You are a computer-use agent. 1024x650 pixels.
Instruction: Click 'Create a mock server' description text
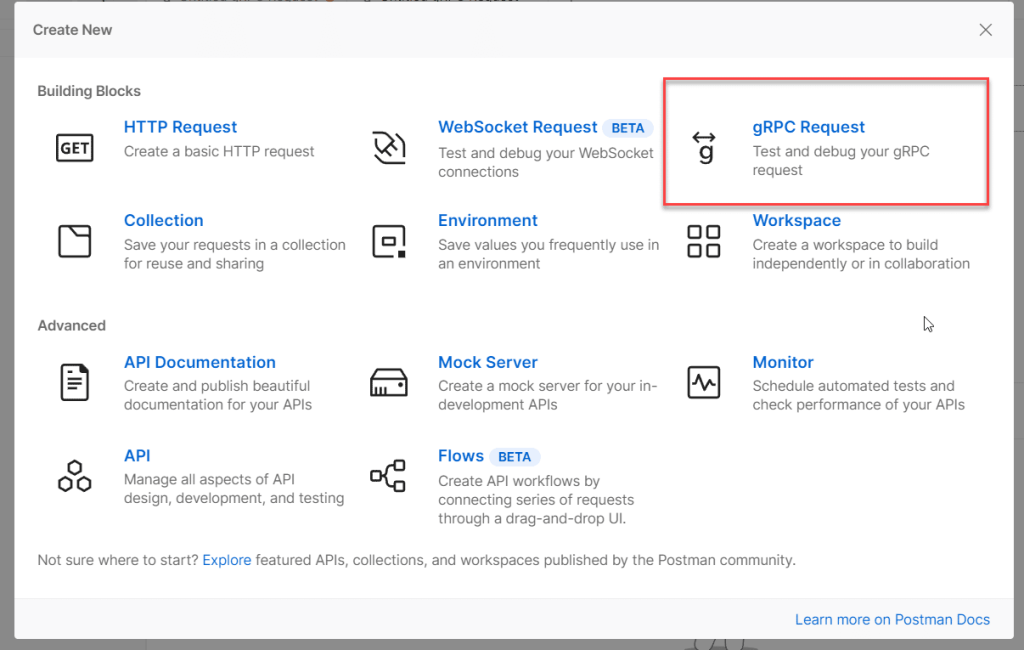point(547,395)
